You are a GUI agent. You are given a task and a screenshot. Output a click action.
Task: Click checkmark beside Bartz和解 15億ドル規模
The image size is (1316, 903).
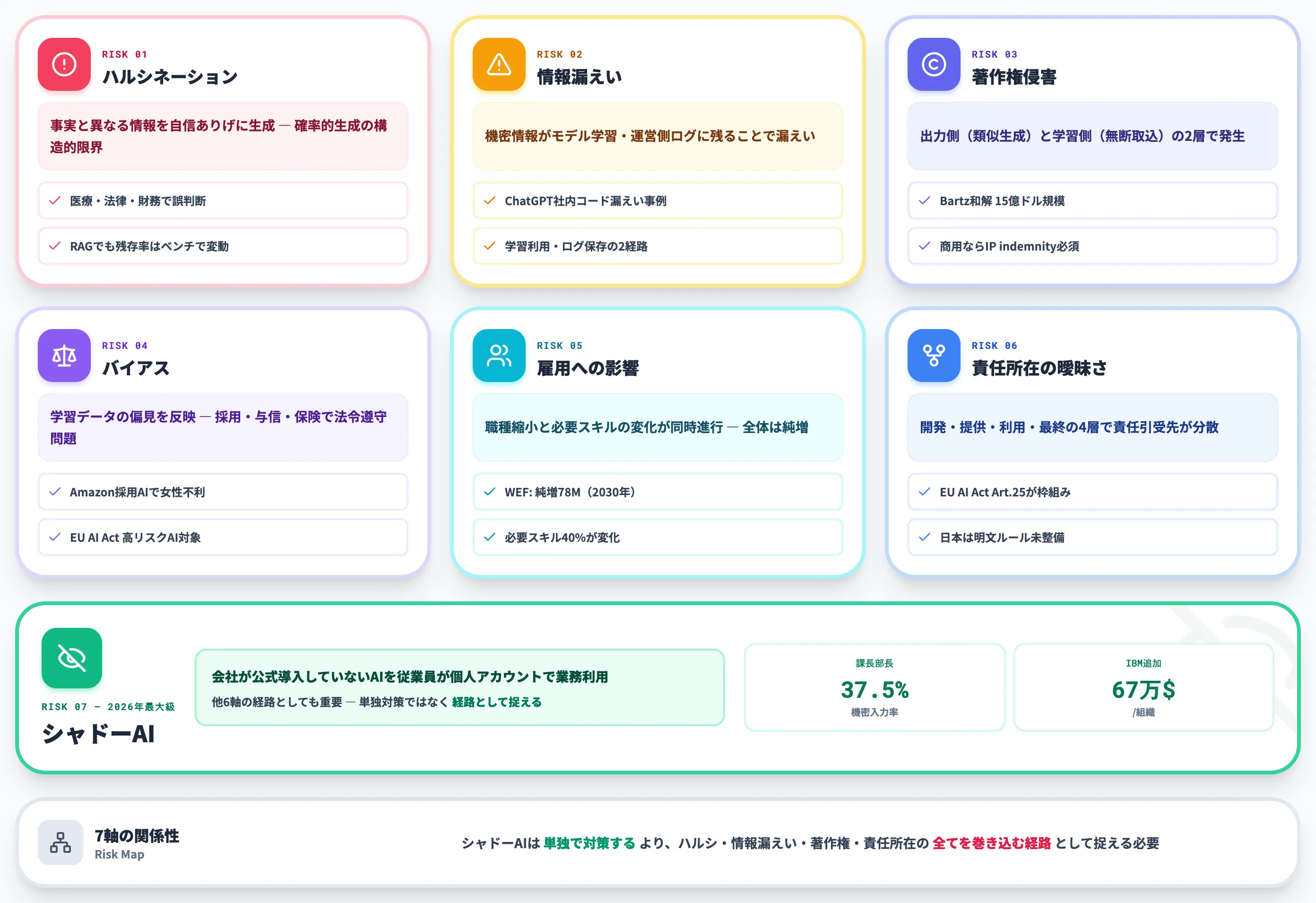pos(925,200)
